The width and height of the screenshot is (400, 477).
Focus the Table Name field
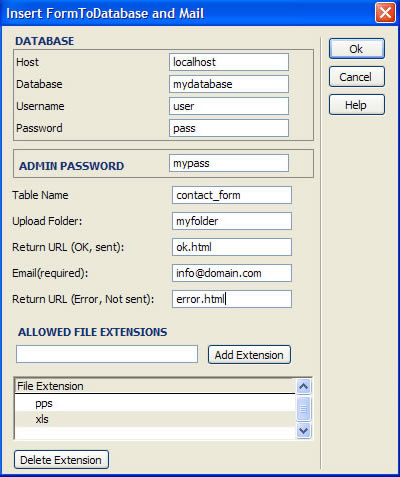232,195
